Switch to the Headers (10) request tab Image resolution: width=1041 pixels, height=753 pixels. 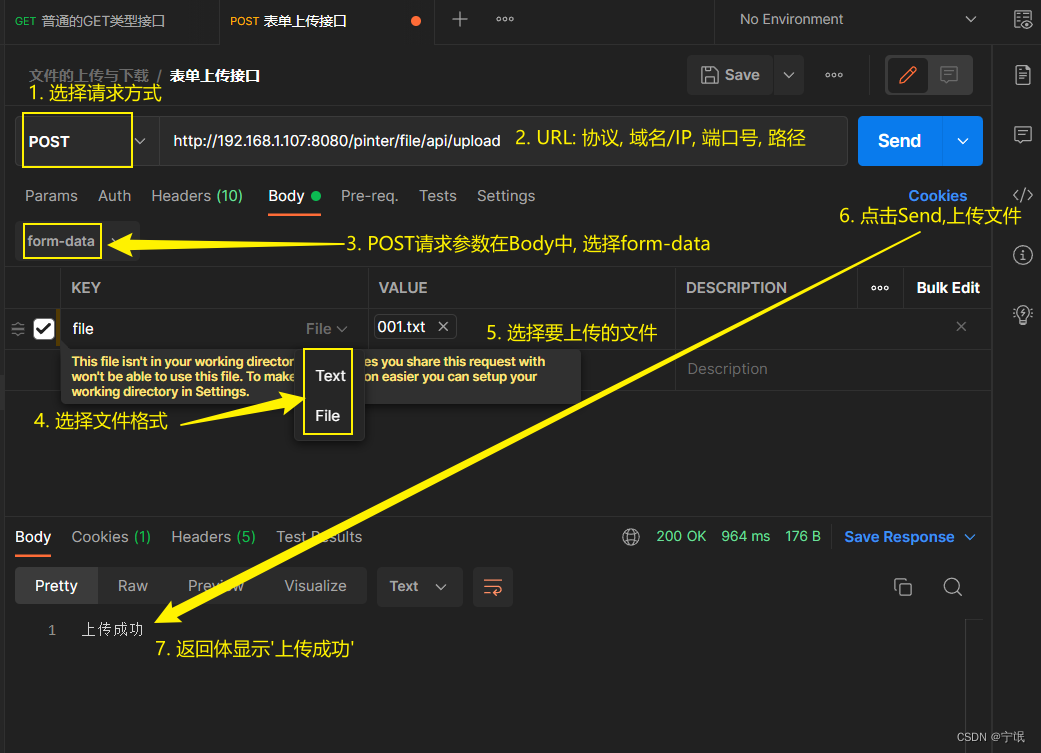pyautogui.click(x=197, y=196)
